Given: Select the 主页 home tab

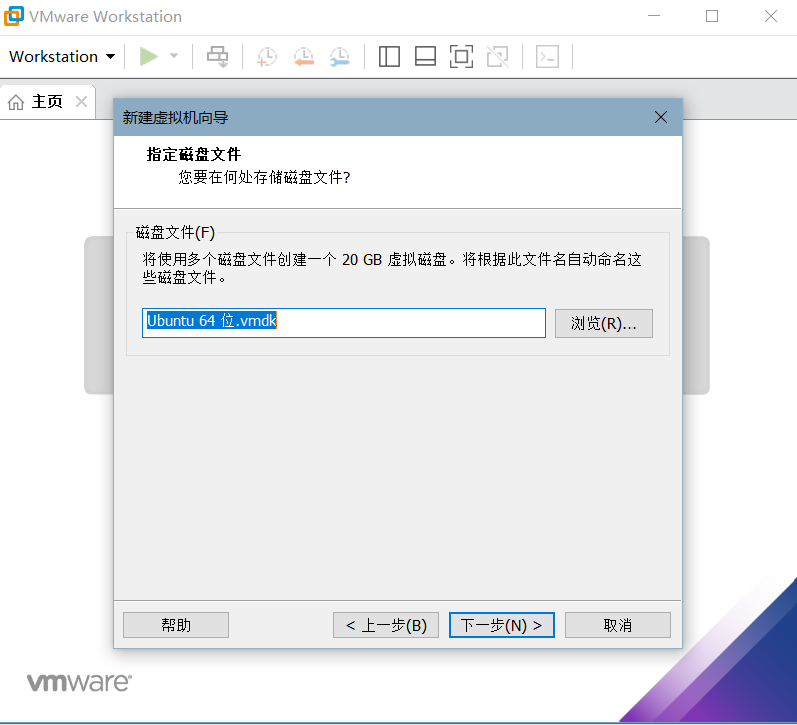Looking at the screenshot, I should click(47, 102).
